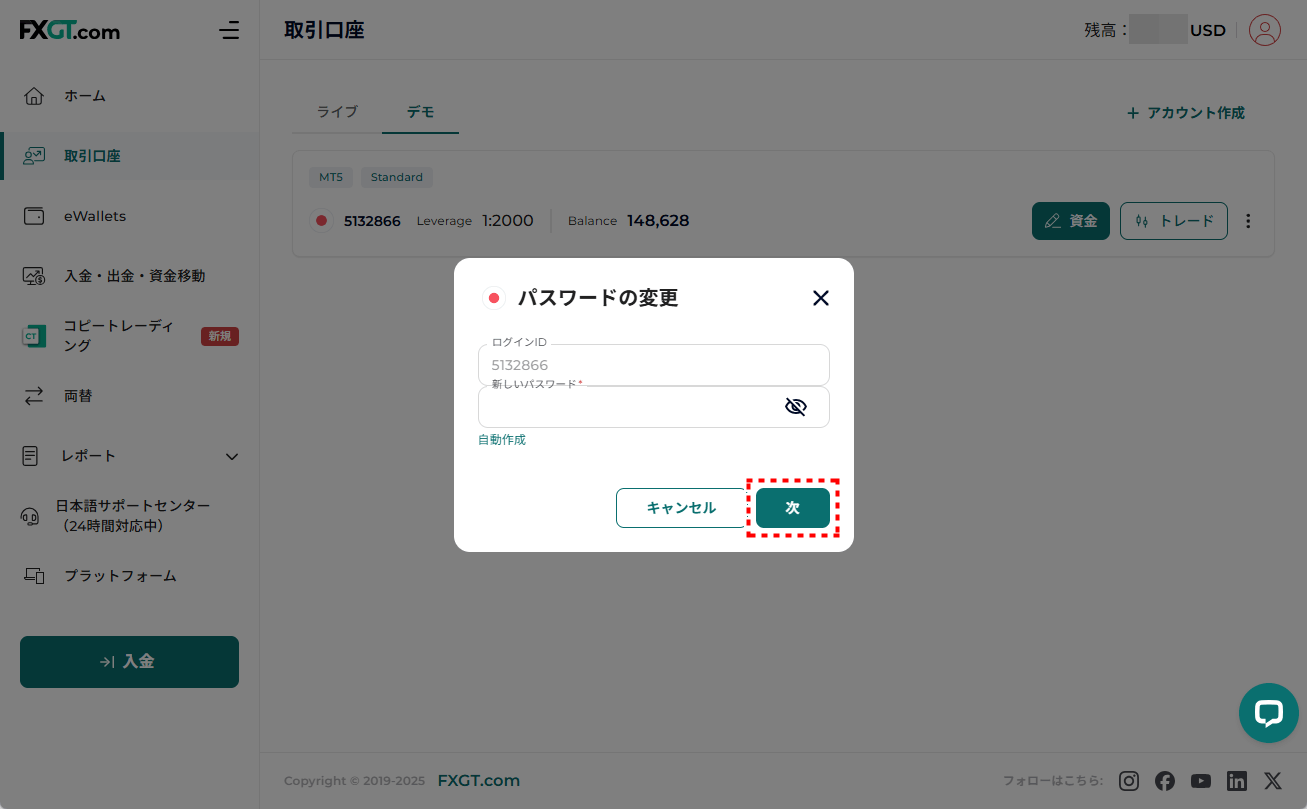
Task: Expand the レポート submenu chevron
Action: [231, 456]
